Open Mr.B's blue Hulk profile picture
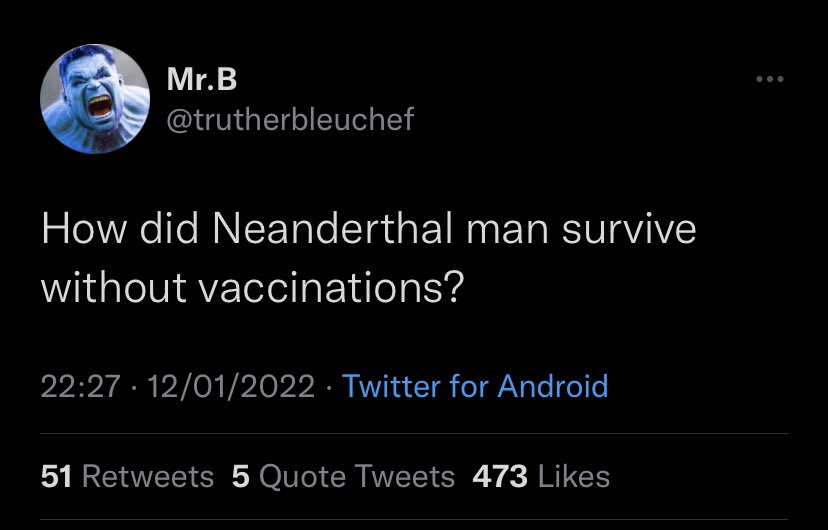 95,99
